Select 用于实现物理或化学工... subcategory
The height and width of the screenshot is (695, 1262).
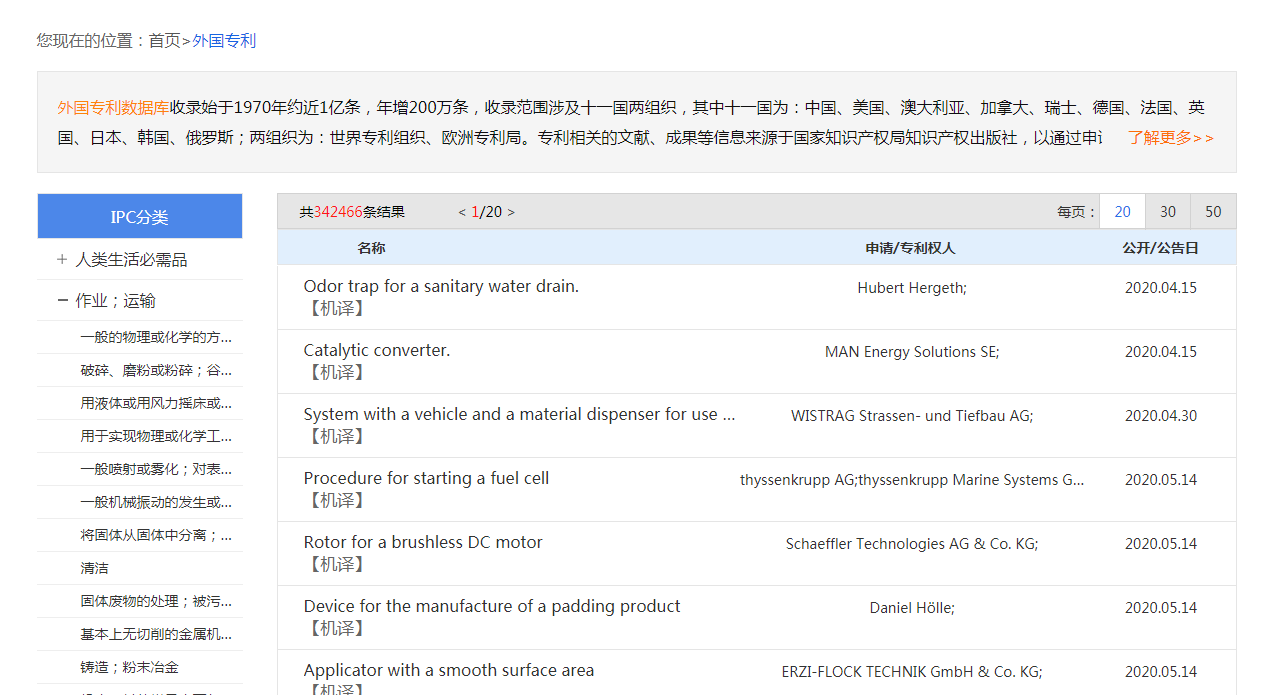[156, 436]
